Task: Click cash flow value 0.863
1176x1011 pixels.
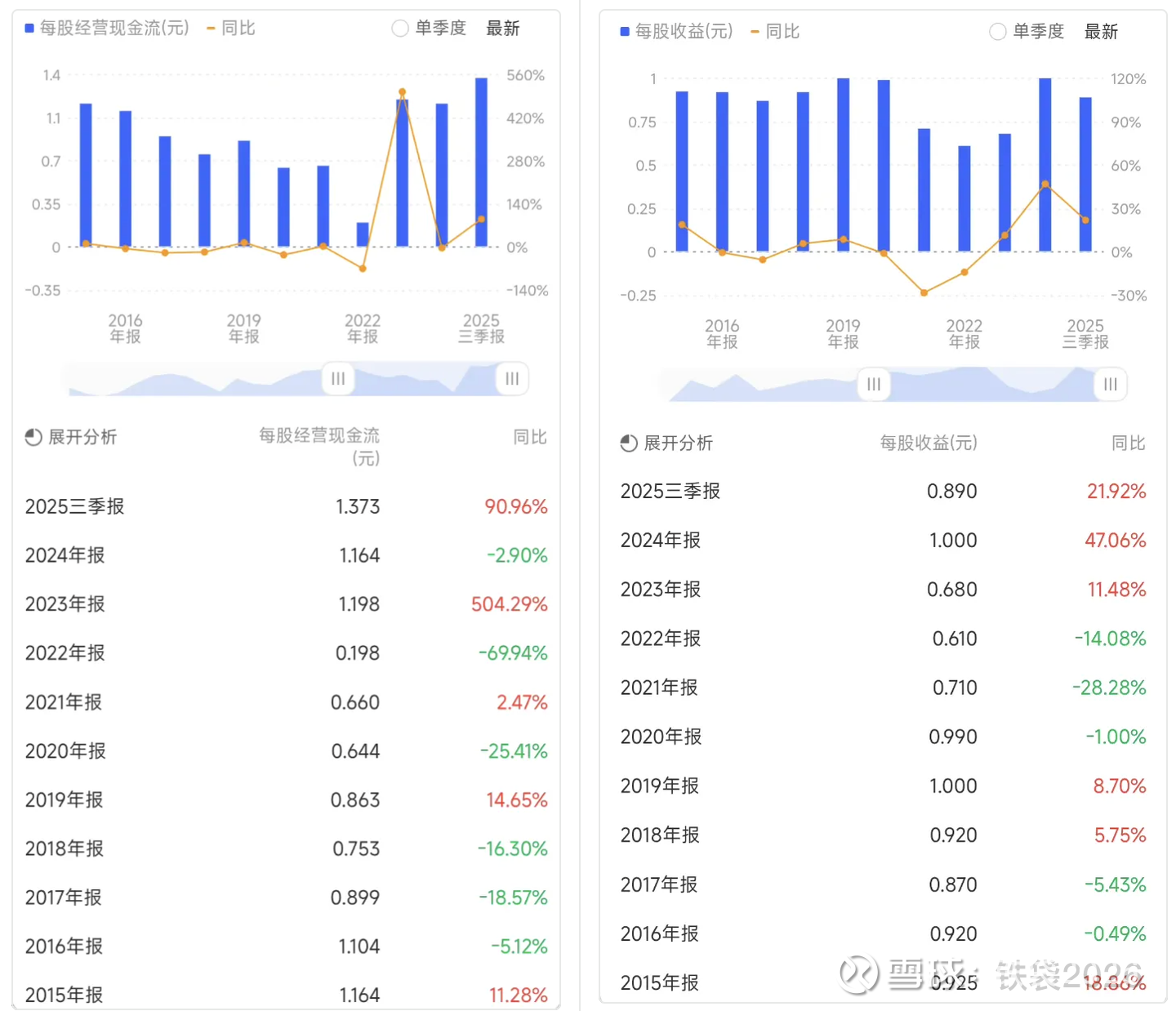Action: (355, 800)
